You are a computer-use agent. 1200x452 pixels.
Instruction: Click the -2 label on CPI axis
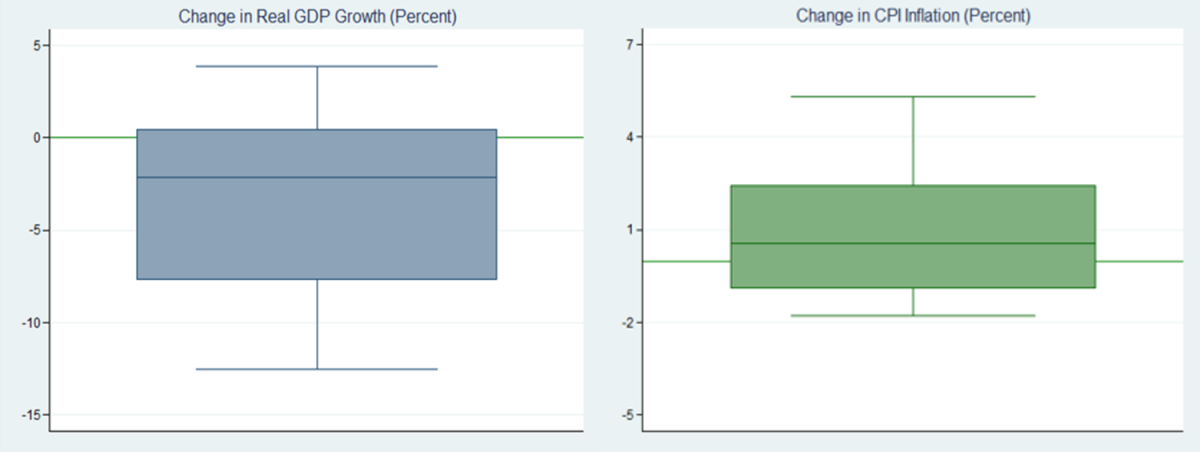tap(626, 323)
